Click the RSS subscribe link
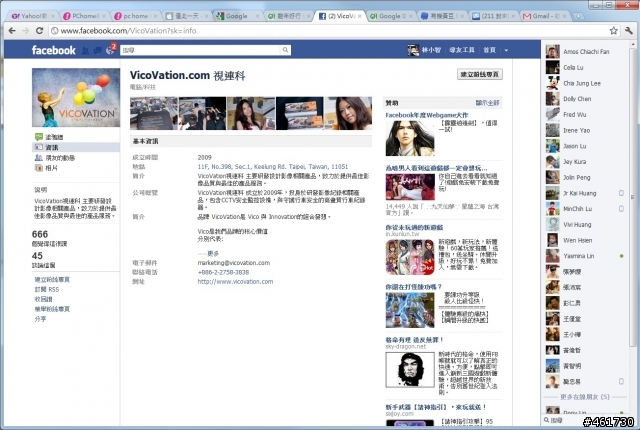The image size is (640, 430). tap(47, 289)
